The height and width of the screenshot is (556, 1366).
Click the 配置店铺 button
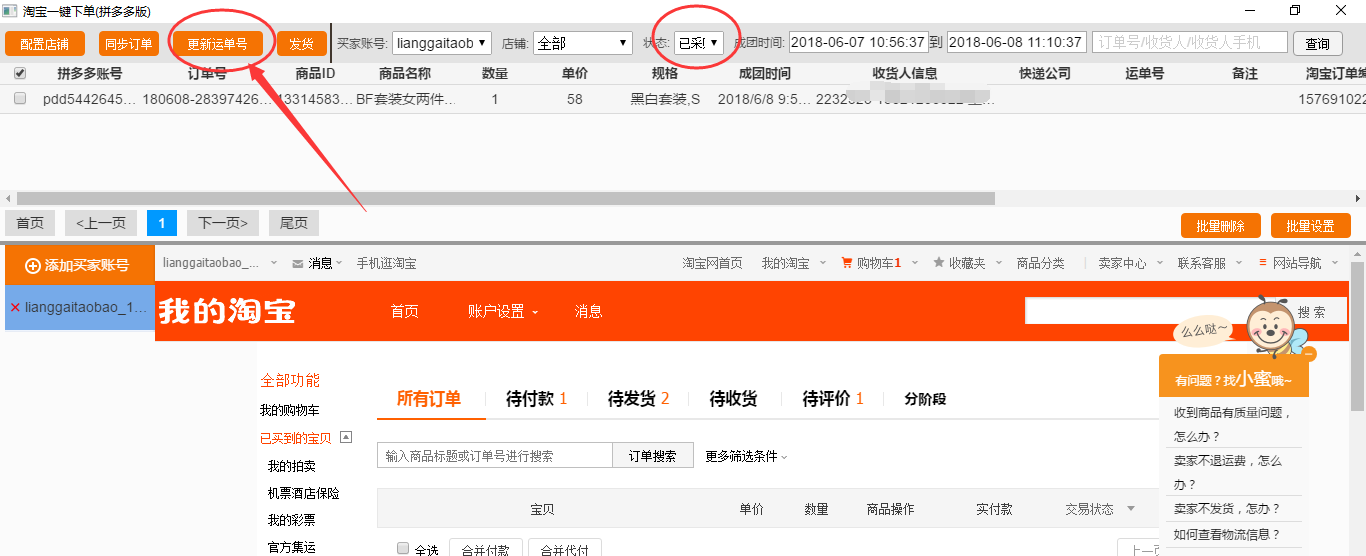click(x=44, y=44)
